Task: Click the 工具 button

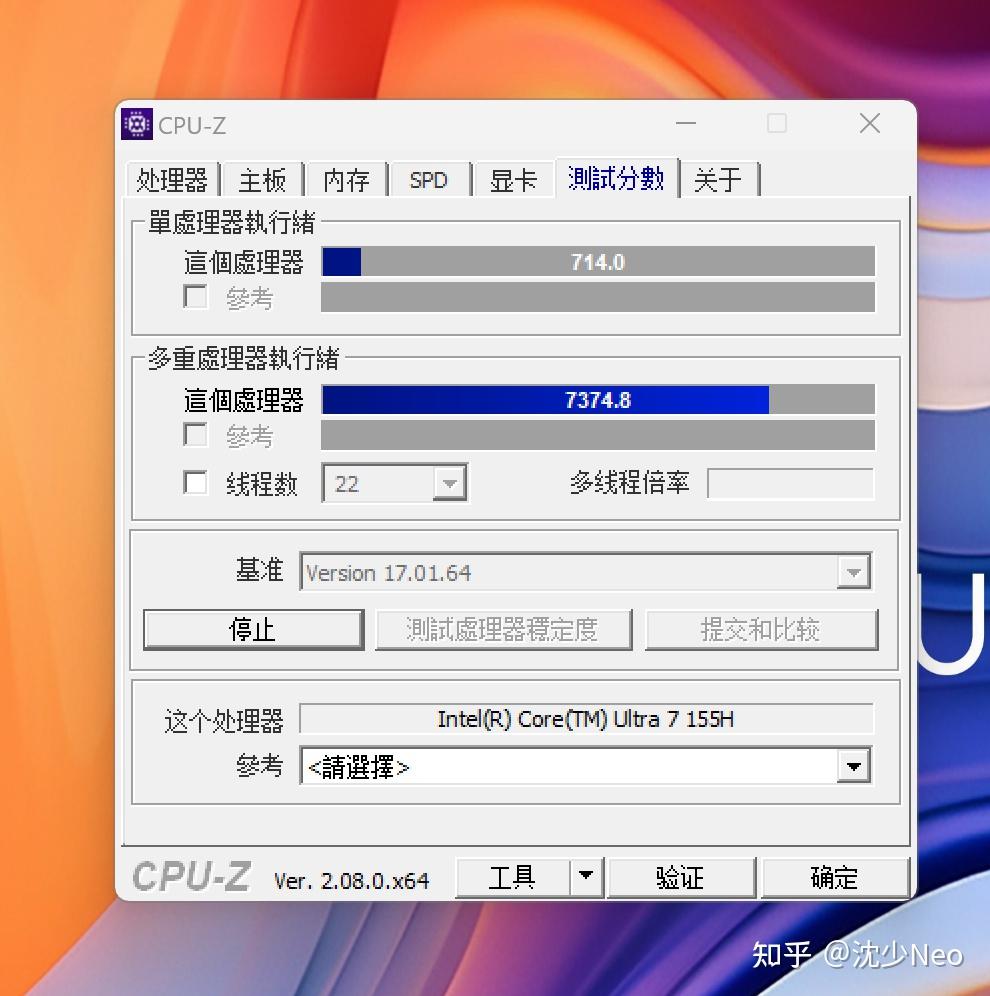Action: coord(512,878)
